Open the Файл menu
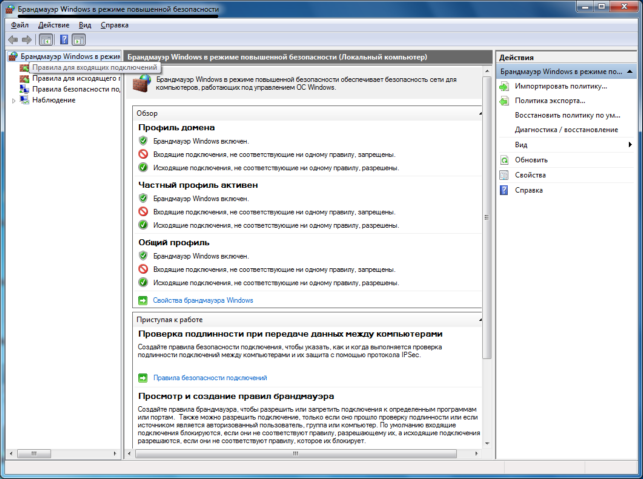 click(19, 25)
